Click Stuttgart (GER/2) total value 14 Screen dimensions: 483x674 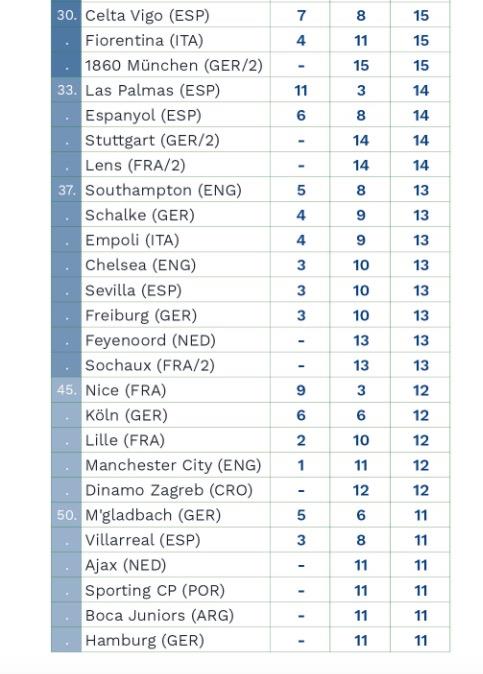tap(421, 141)
